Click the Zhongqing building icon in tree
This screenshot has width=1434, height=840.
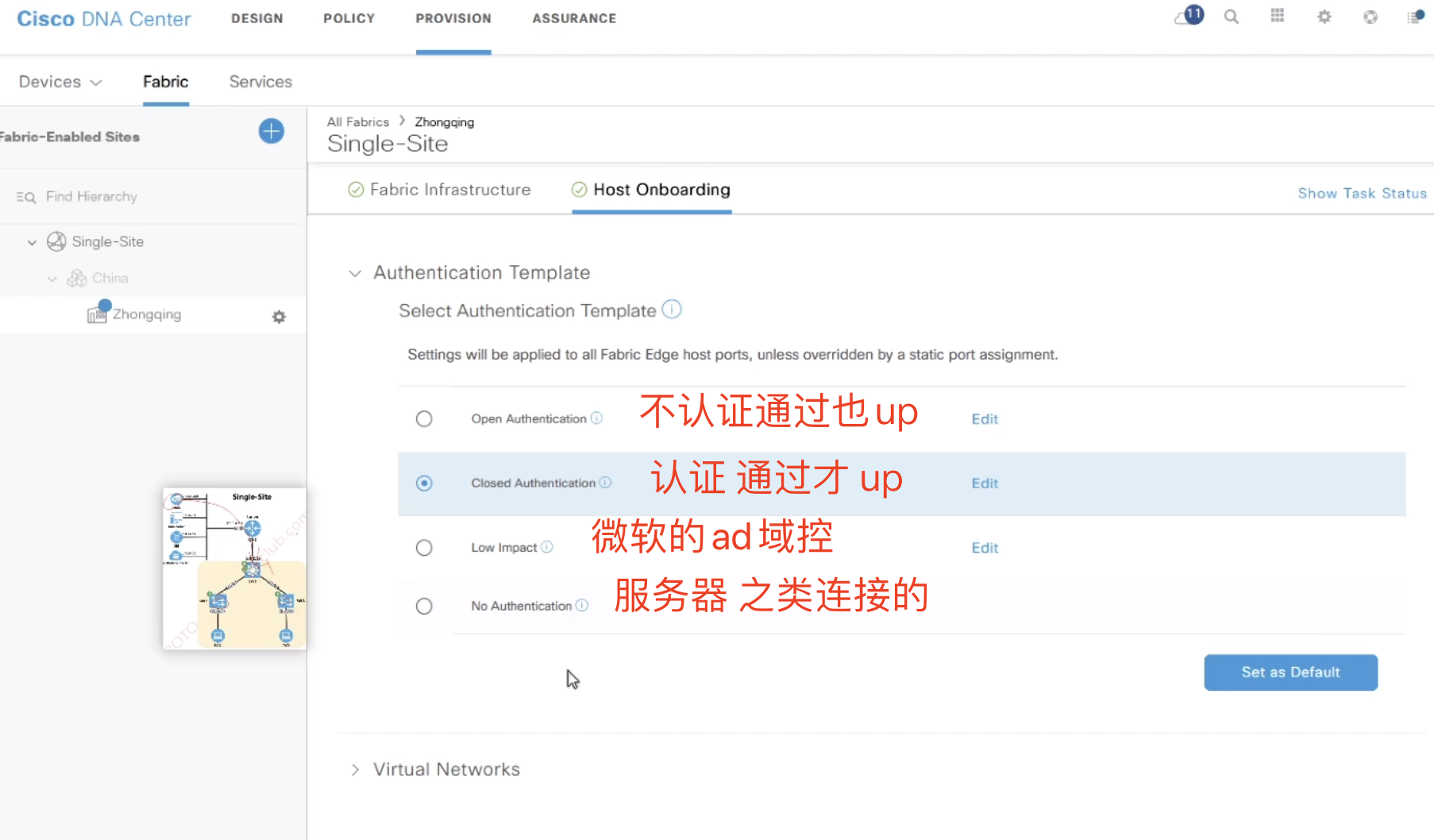(x=98, y=313)
